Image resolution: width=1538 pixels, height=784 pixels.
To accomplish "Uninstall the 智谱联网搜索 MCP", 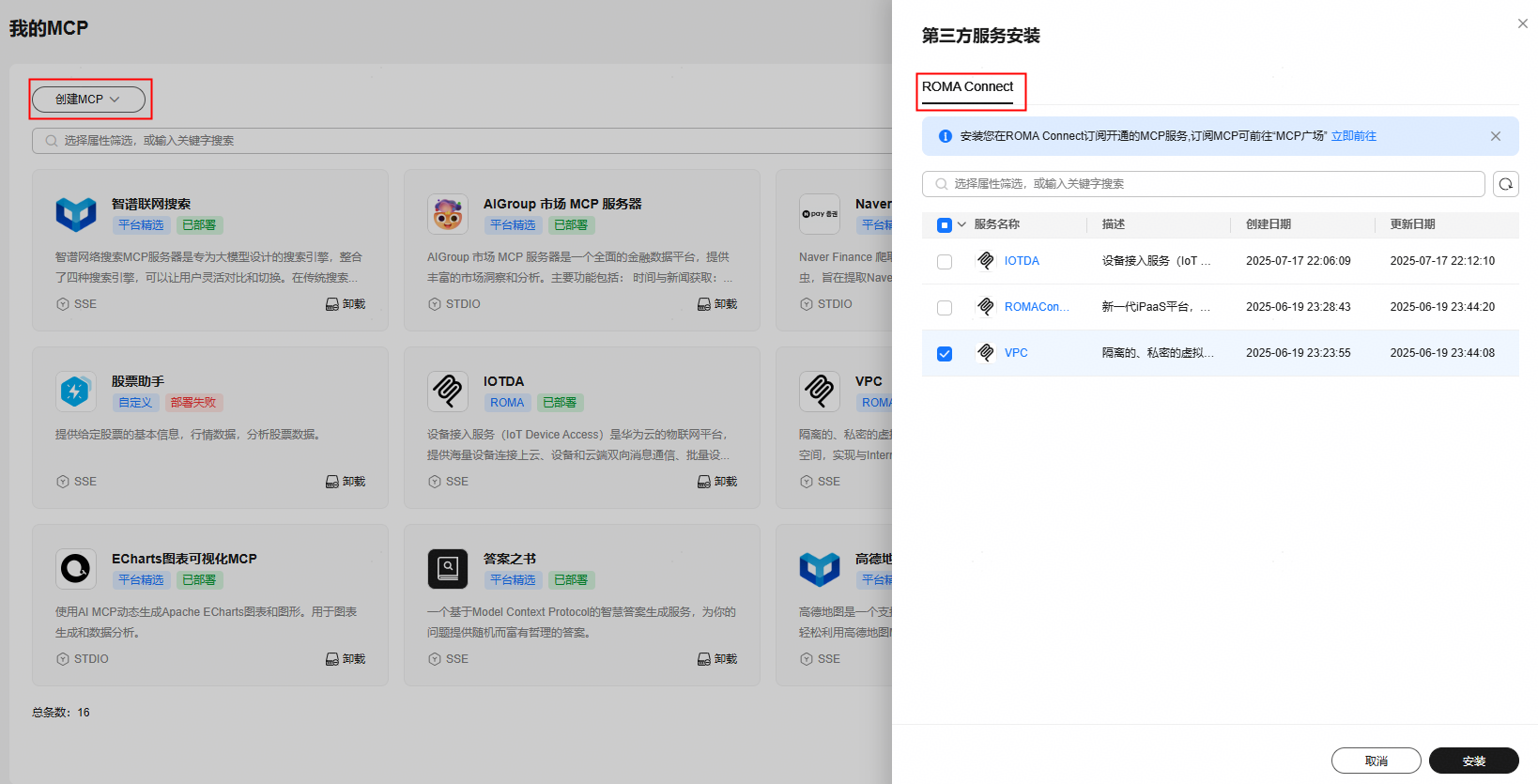I will pyautogui.click(x=346, y=304).
